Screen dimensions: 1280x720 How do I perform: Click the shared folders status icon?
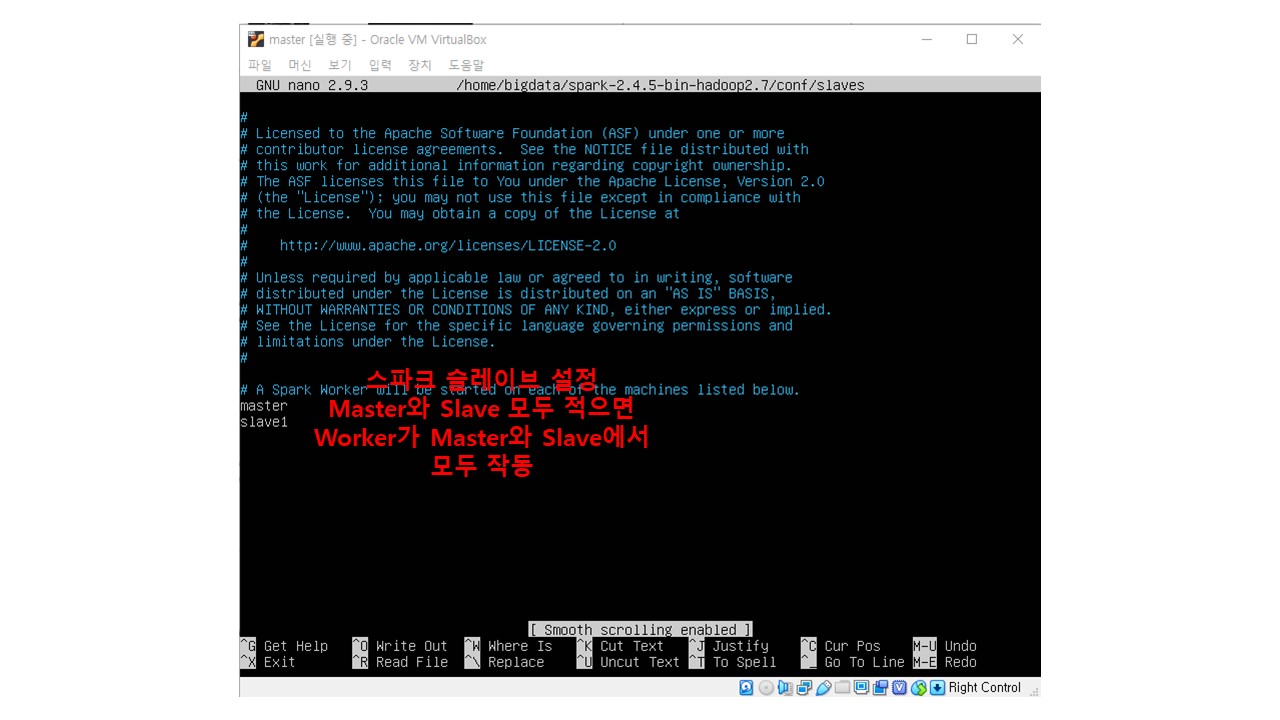pos(842,688)
